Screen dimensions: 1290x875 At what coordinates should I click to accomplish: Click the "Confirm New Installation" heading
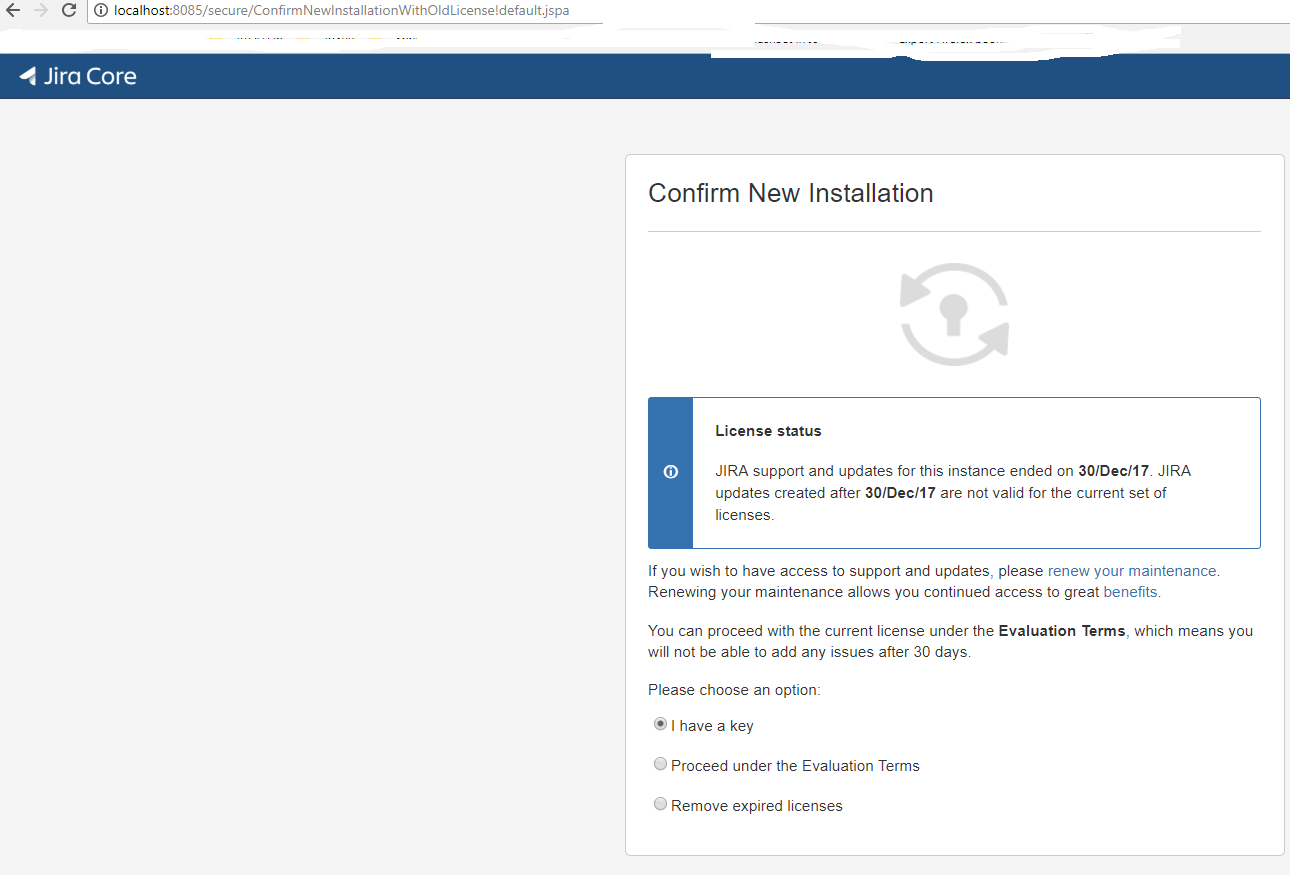[791, 193]
